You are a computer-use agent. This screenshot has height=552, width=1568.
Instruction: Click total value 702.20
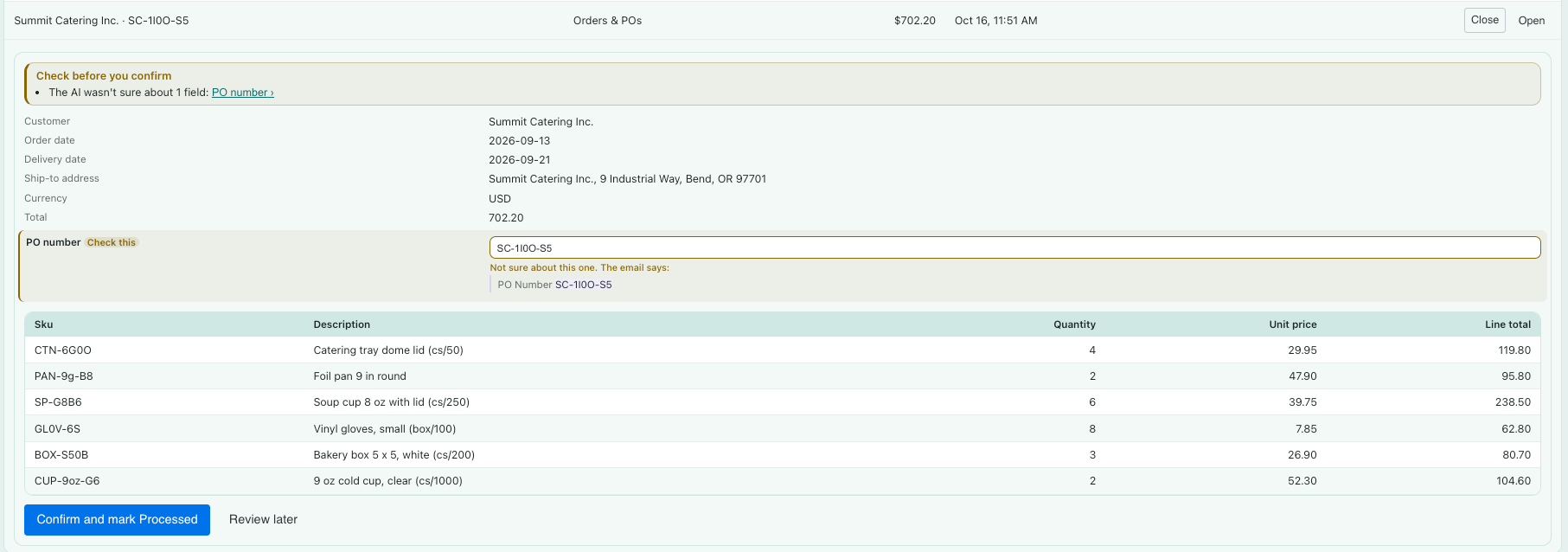506,218
